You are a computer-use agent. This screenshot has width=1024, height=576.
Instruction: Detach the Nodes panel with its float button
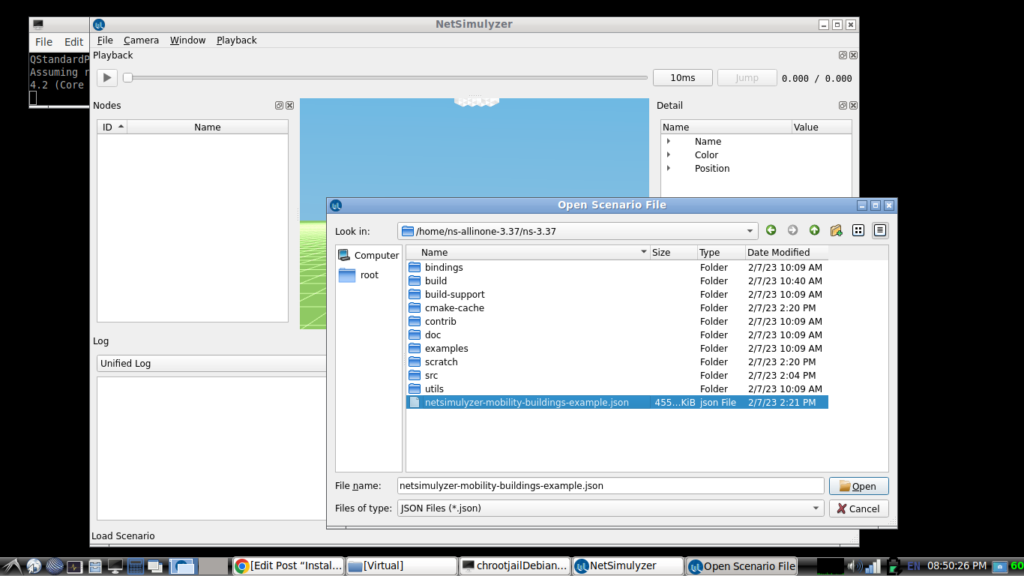tap(279, 105)
